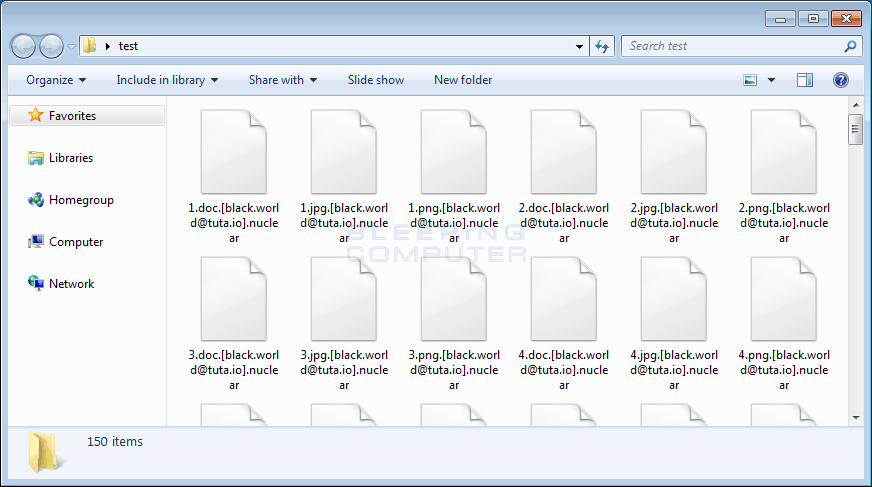
Task: Click the 150 items status text
Action: pyautogui.click(x=115, y=441)
